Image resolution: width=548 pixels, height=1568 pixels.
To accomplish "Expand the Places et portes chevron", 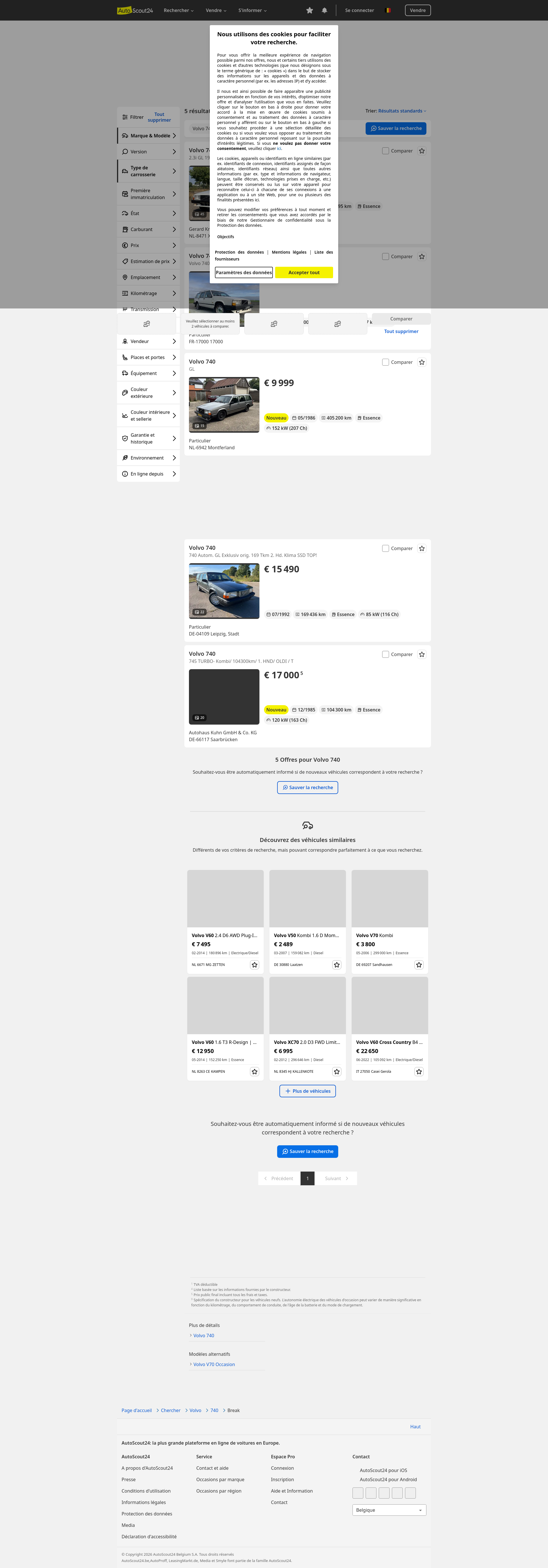I will pos(174,357).
